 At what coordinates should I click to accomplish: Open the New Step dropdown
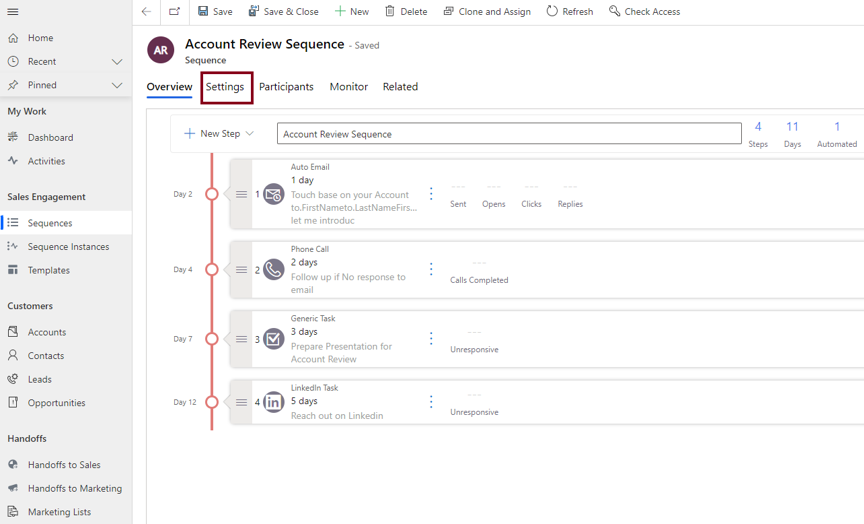(x=219, y=134)
